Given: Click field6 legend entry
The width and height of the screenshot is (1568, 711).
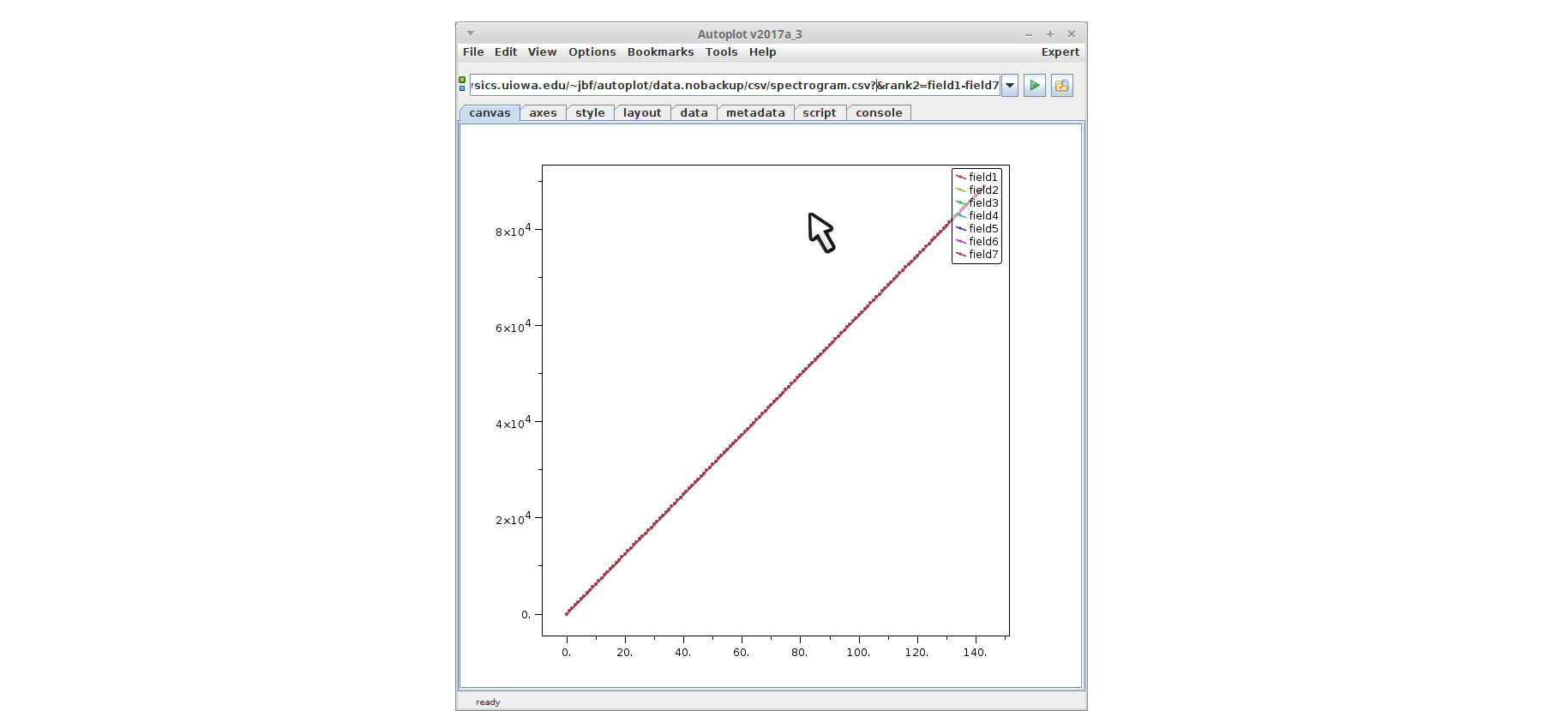Looking at the screenshot, I should [x=976, y=242].
